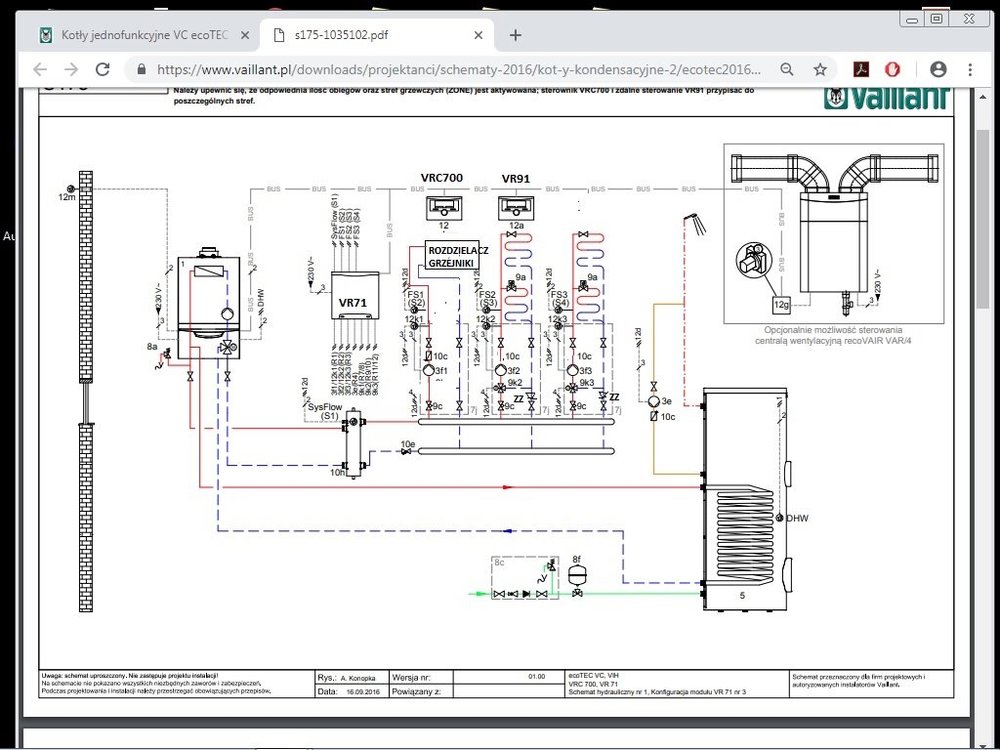Open the Adobe Acrobat extension
The width and height of the screenshot is (1000, 750).
859,70
